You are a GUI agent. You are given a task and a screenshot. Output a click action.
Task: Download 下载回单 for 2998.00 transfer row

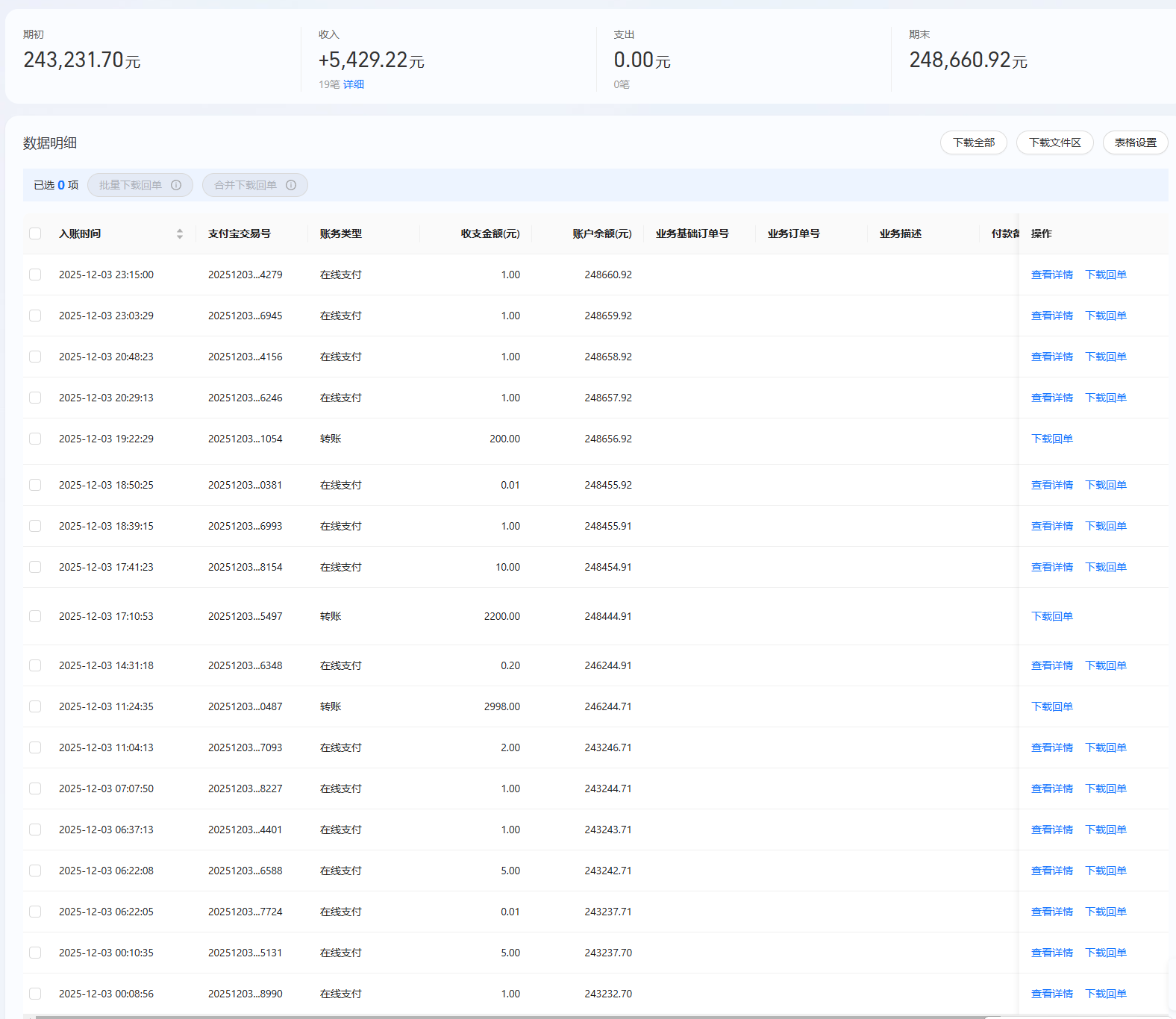1051,706
